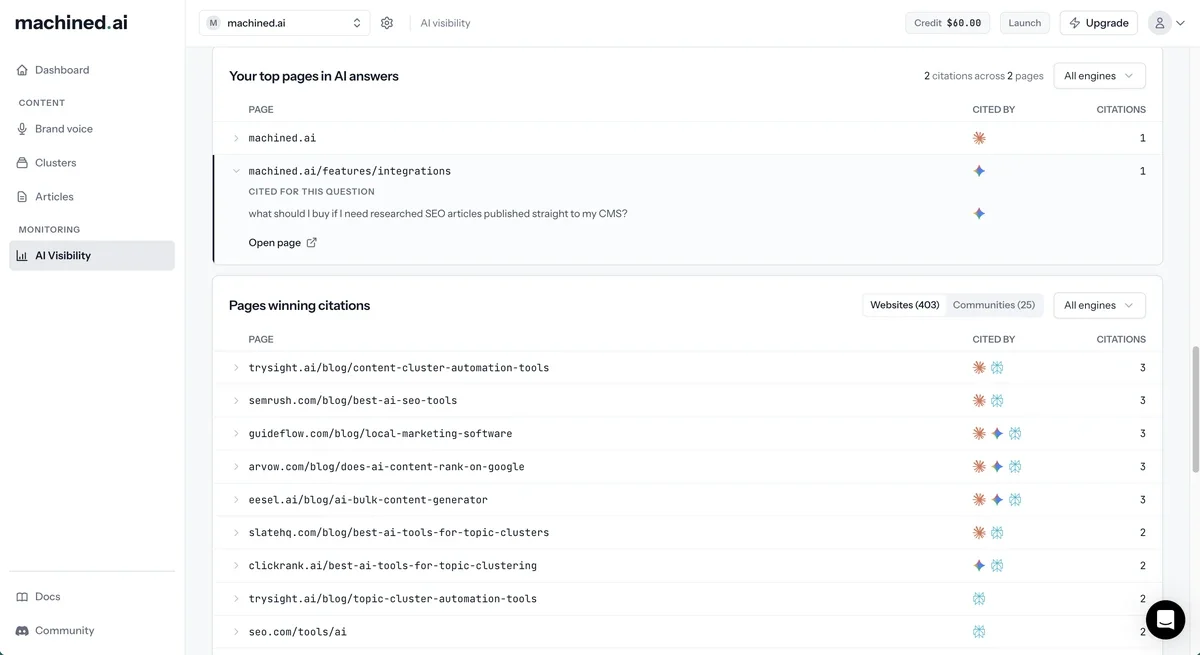Click the external link icon after Open page

point(311,242)
